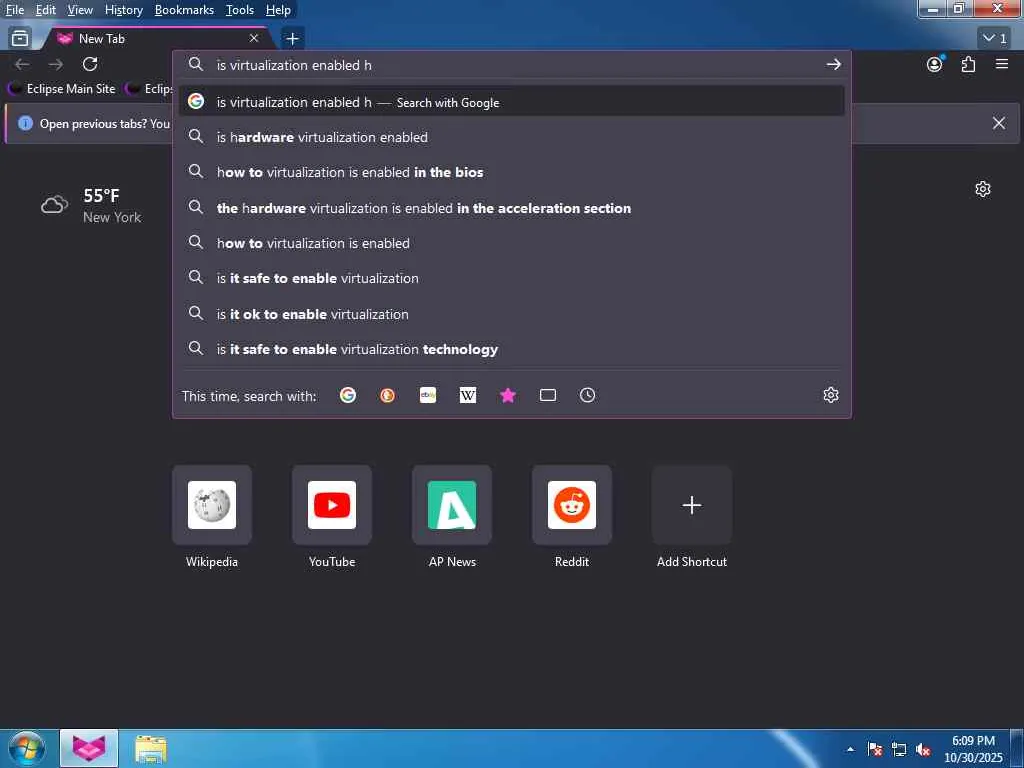Open the History menu
This screenshot has height=768, width=1024.
pos(123,10)
